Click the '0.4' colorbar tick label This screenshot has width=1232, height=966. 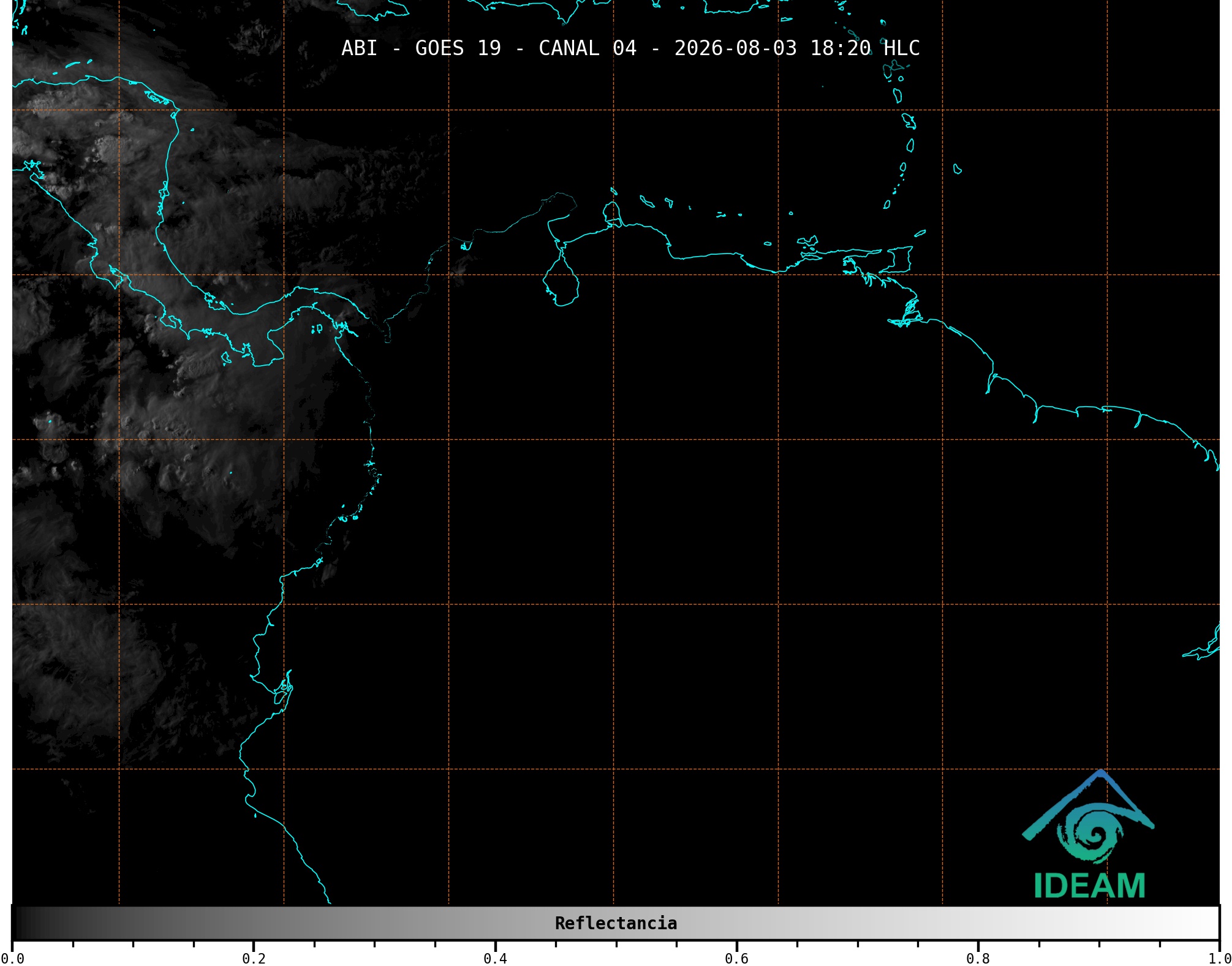495,959
